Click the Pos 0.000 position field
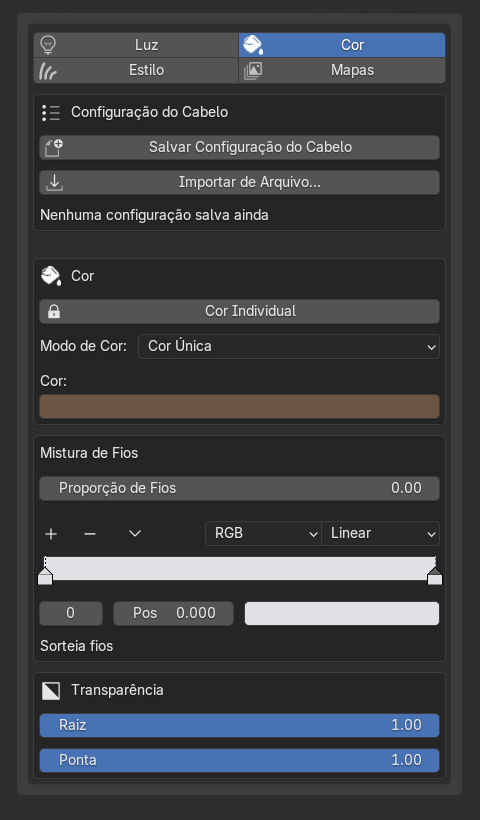This screenshot has height=820, width=480. point(174,613)
